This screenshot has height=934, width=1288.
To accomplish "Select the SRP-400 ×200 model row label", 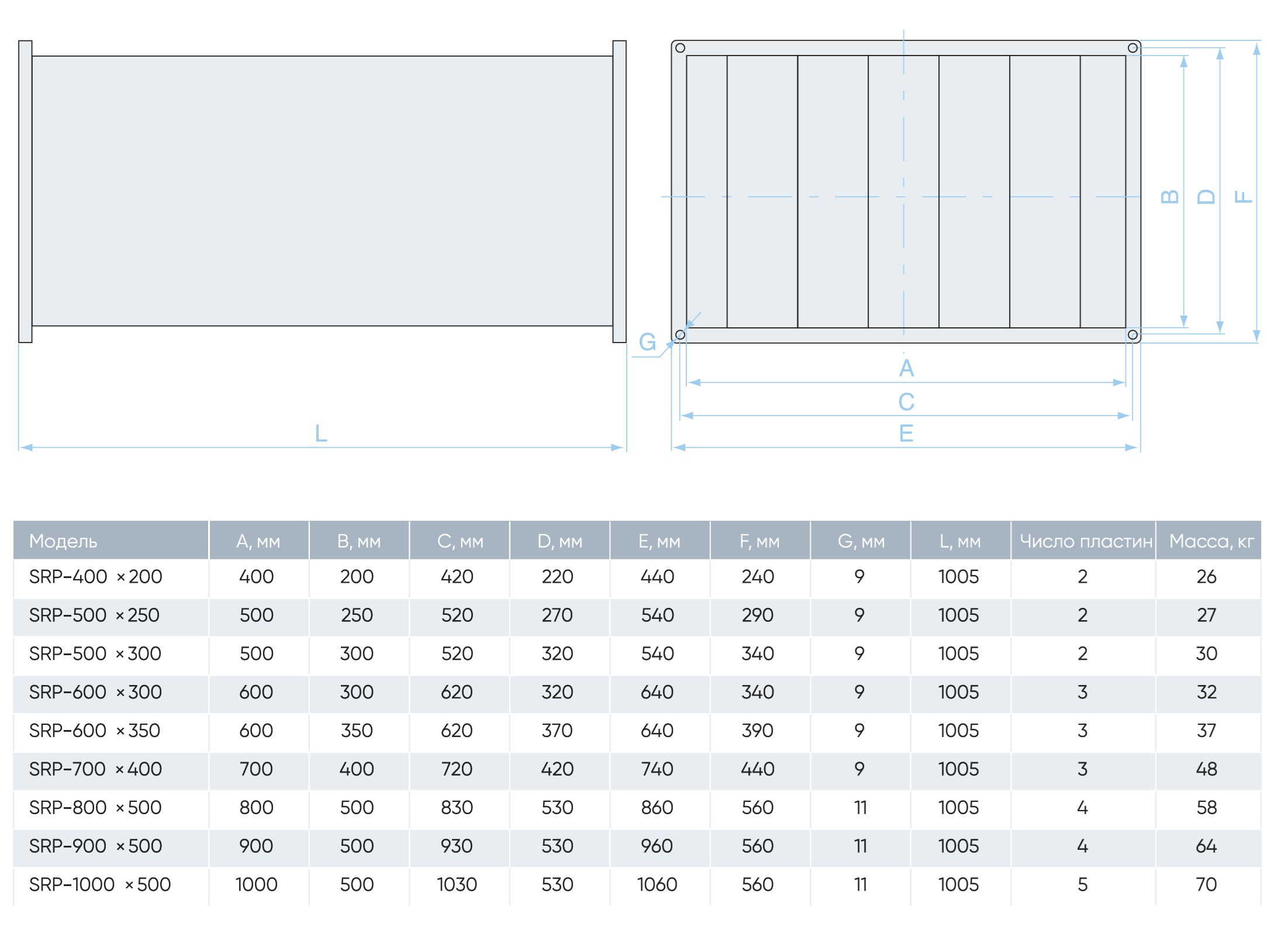I will (96, 576).
